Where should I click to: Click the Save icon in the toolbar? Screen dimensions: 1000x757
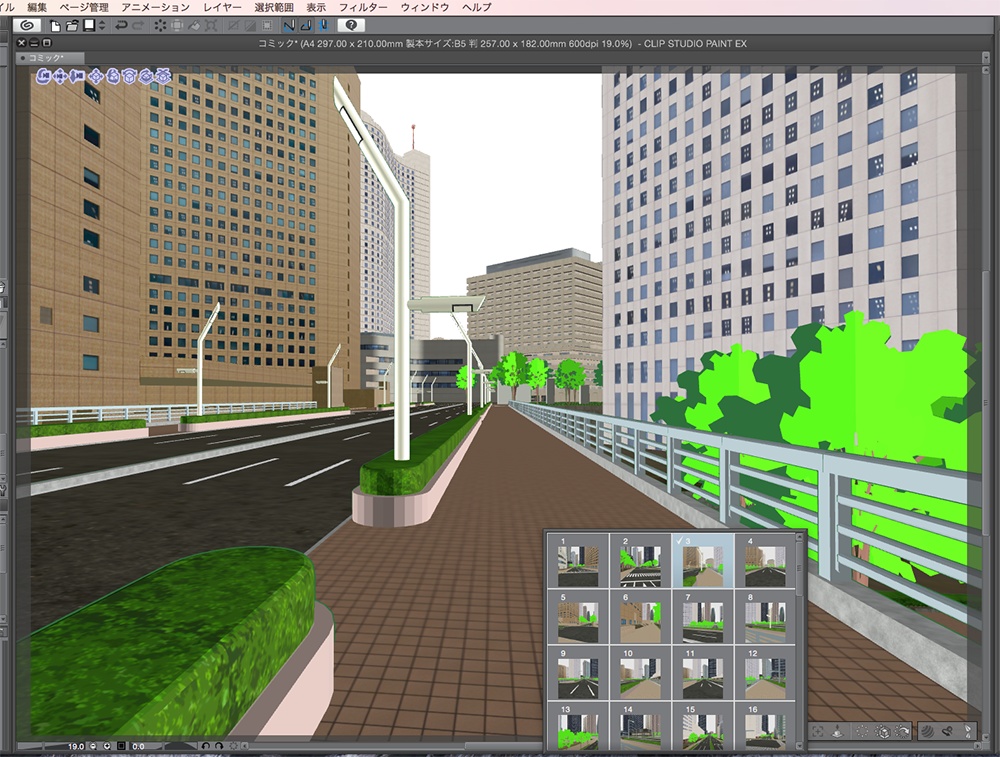pos(89,25)
